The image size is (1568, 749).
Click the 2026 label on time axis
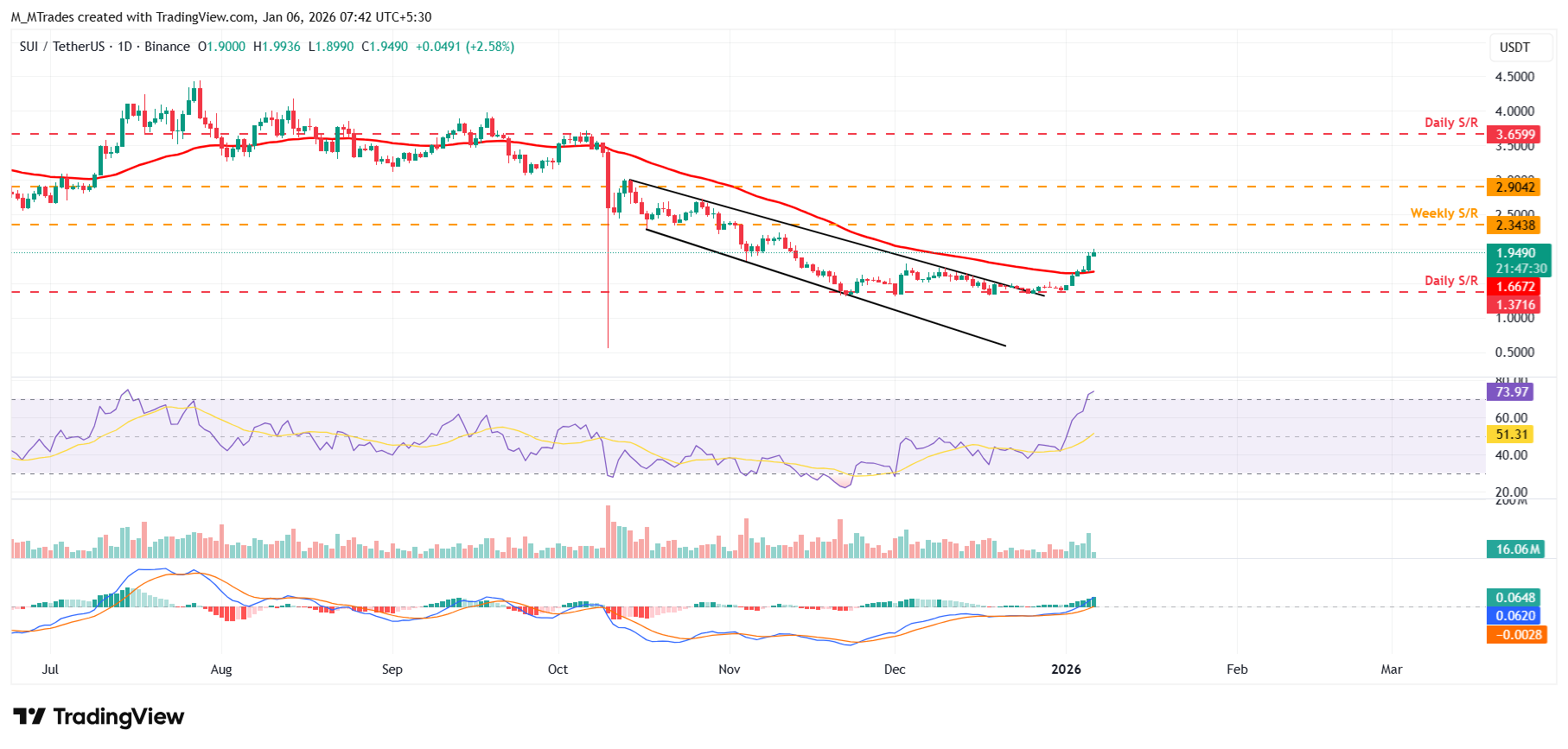click(1066, 670)
